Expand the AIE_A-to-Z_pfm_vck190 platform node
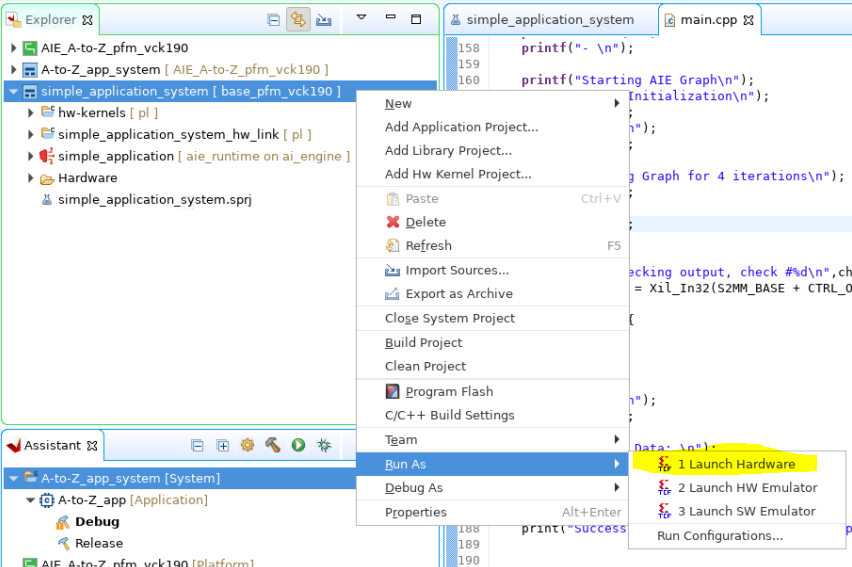The width and height of the screenshot is (852, 567). coord(14,48)
